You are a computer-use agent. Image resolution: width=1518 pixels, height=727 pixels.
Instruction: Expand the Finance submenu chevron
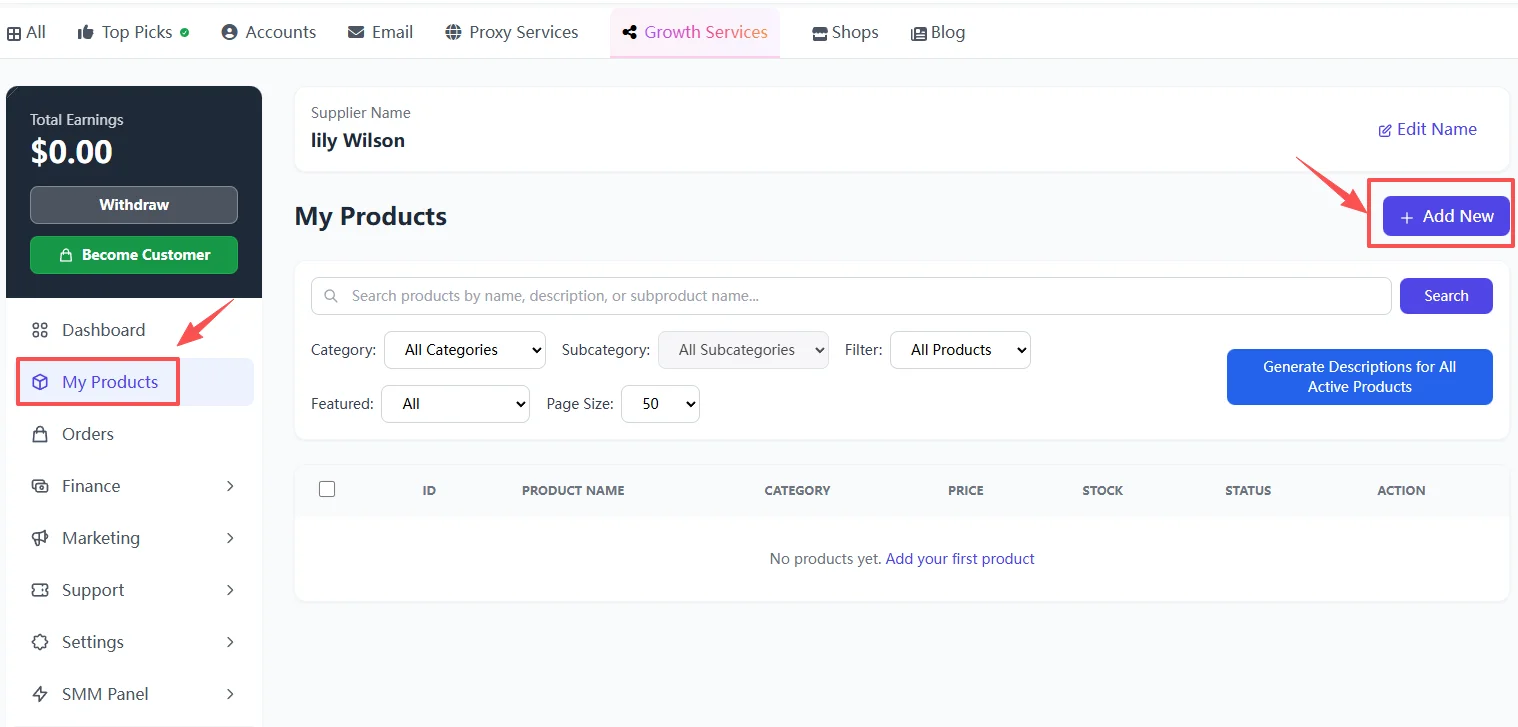tap(230, 486)
